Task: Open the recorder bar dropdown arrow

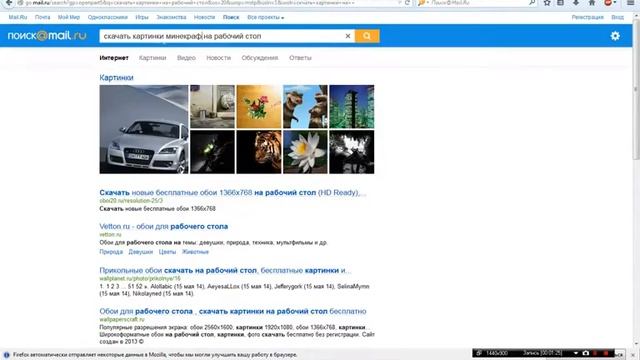Action: coord(576,353)
